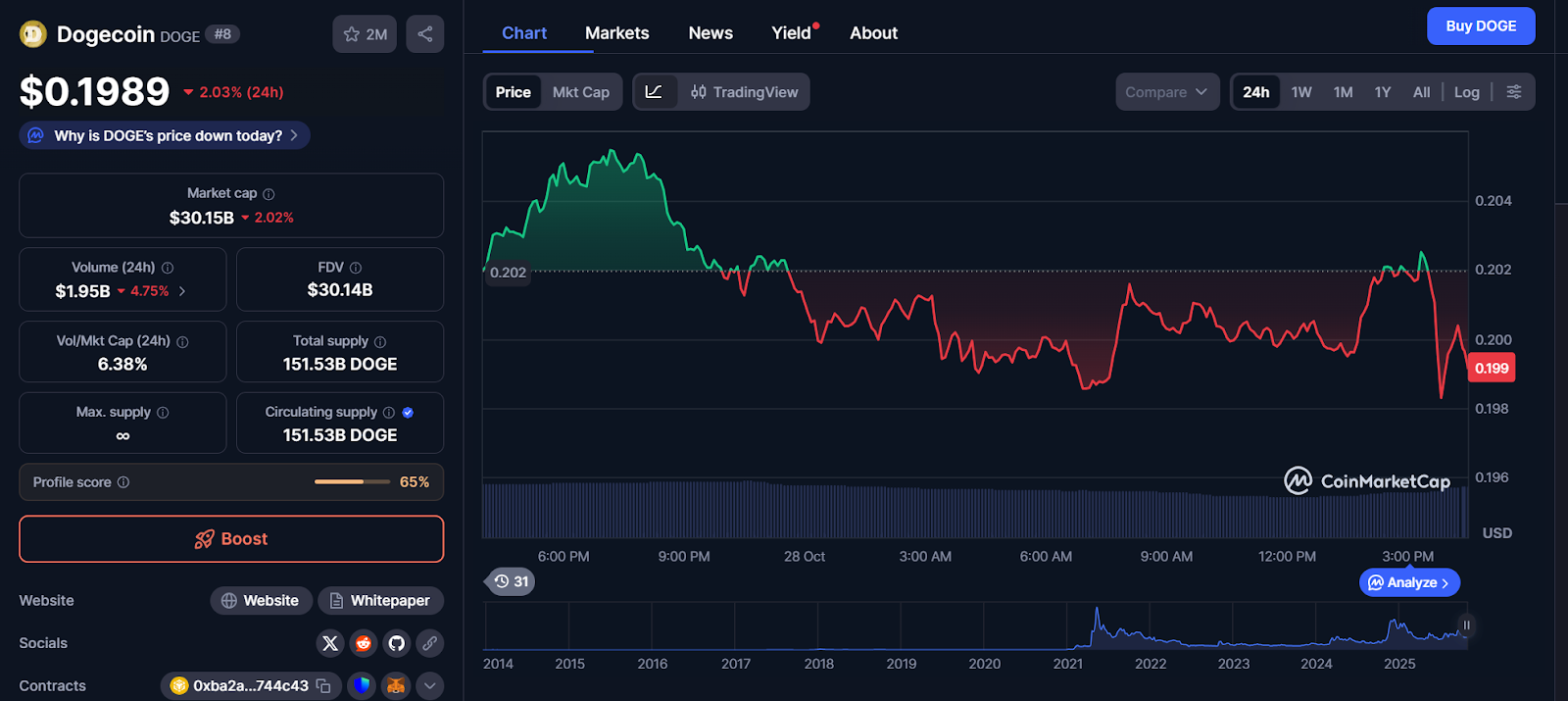Viewport: 1568px width, 701px height.
Task: Copy the 0xba2a contract address
Action: pyautogui.click(x=323, y=686)
